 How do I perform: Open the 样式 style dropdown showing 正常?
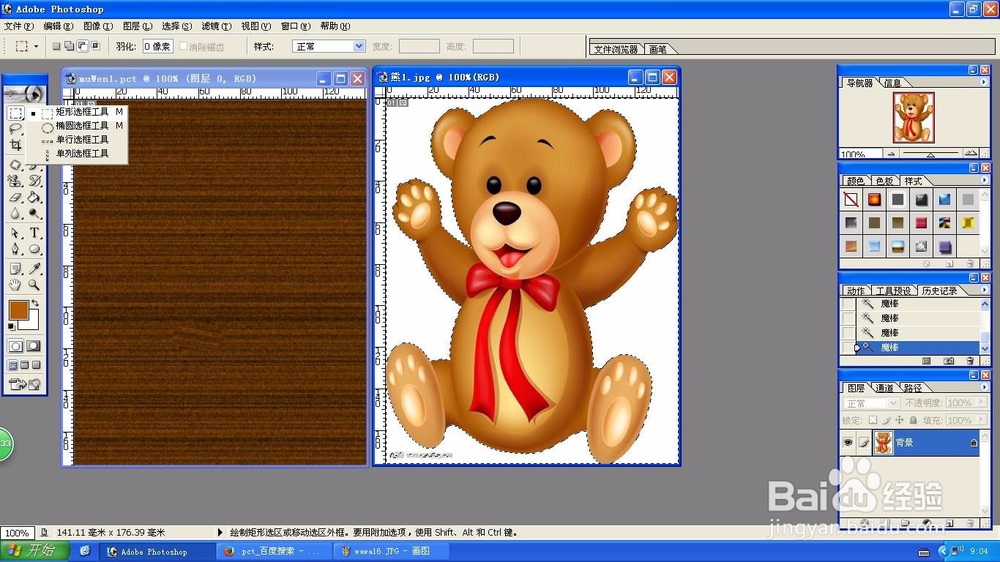pos(328,47)
